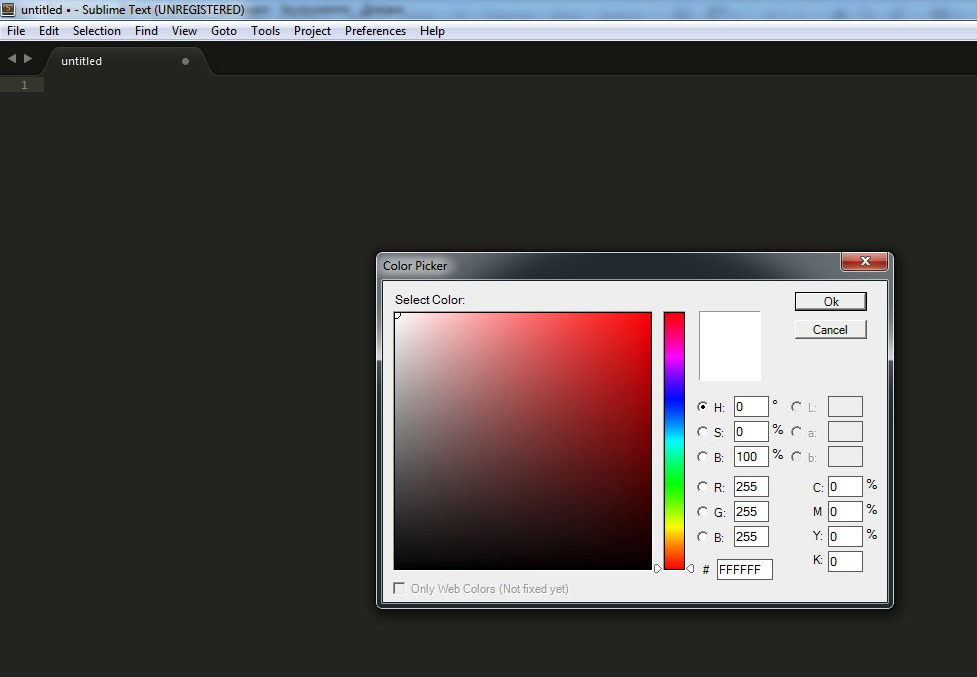Screen dimensions: 977x677
Task: Select the G green radio button
Action: 702,511
